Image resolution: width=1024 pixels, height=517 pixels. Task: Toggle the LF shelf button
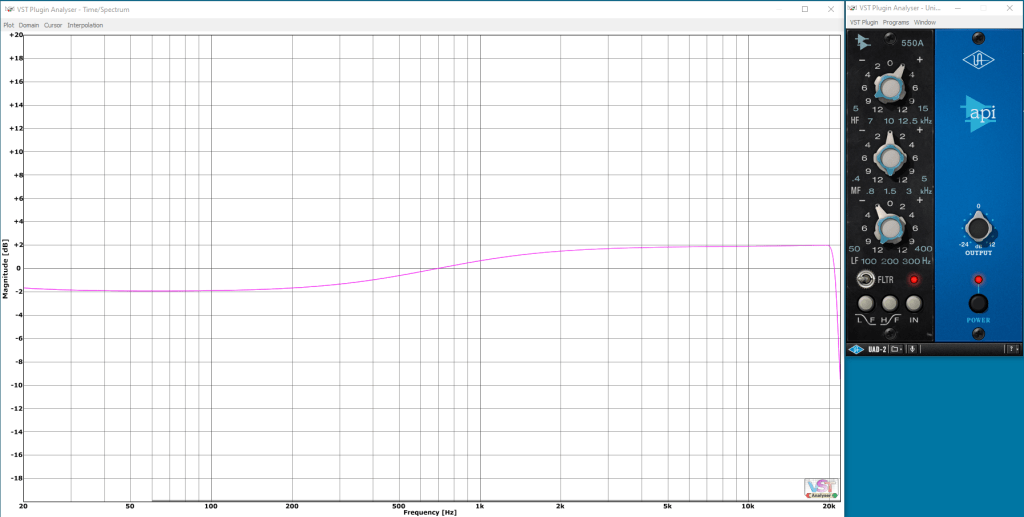[866, 303]
